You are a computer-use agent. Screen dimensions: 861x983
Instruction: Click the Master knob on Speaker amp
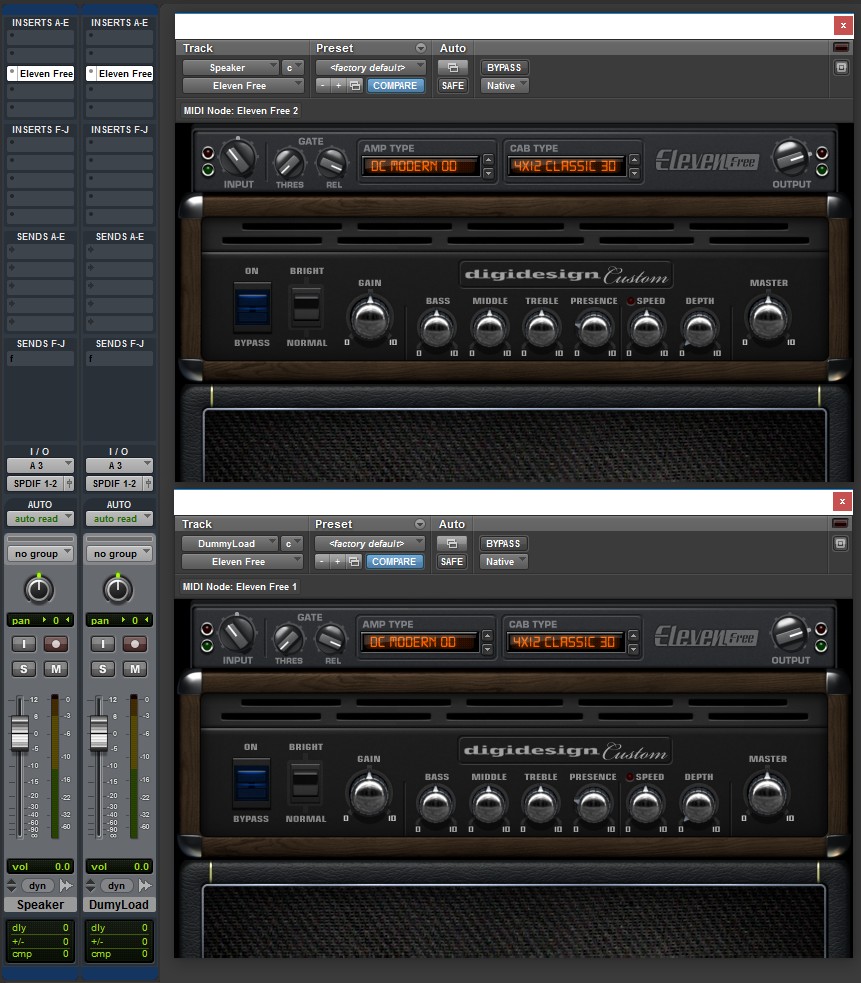coord(767,317)
